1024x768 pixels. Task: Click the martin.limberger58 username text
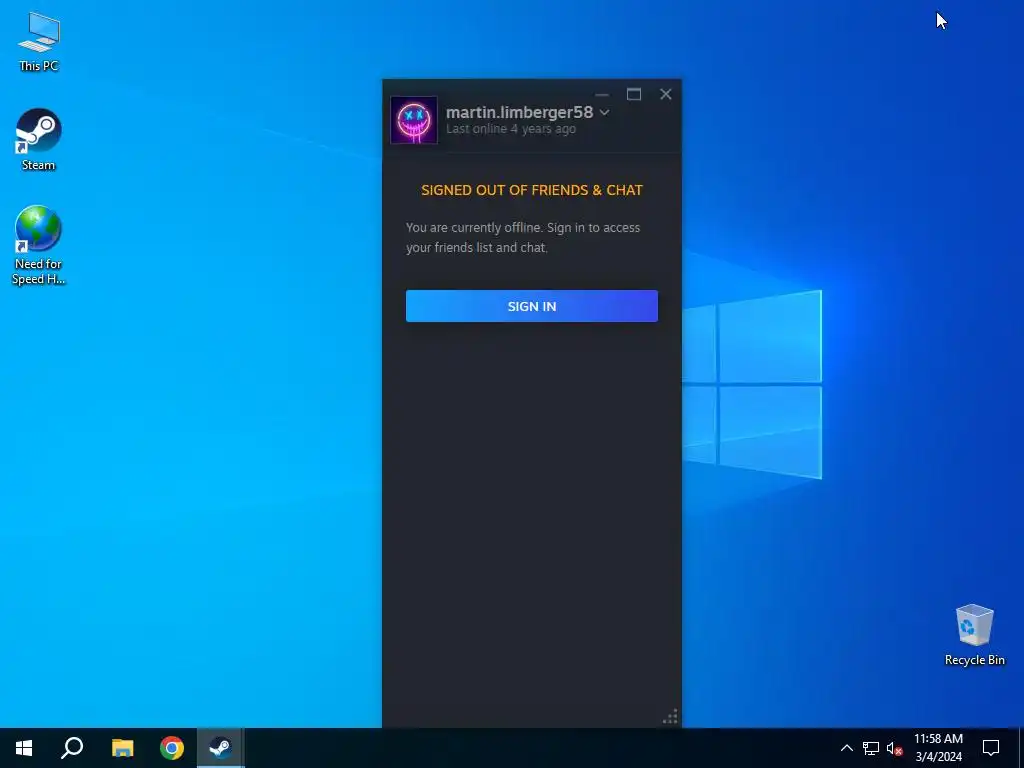coord(519,112)
